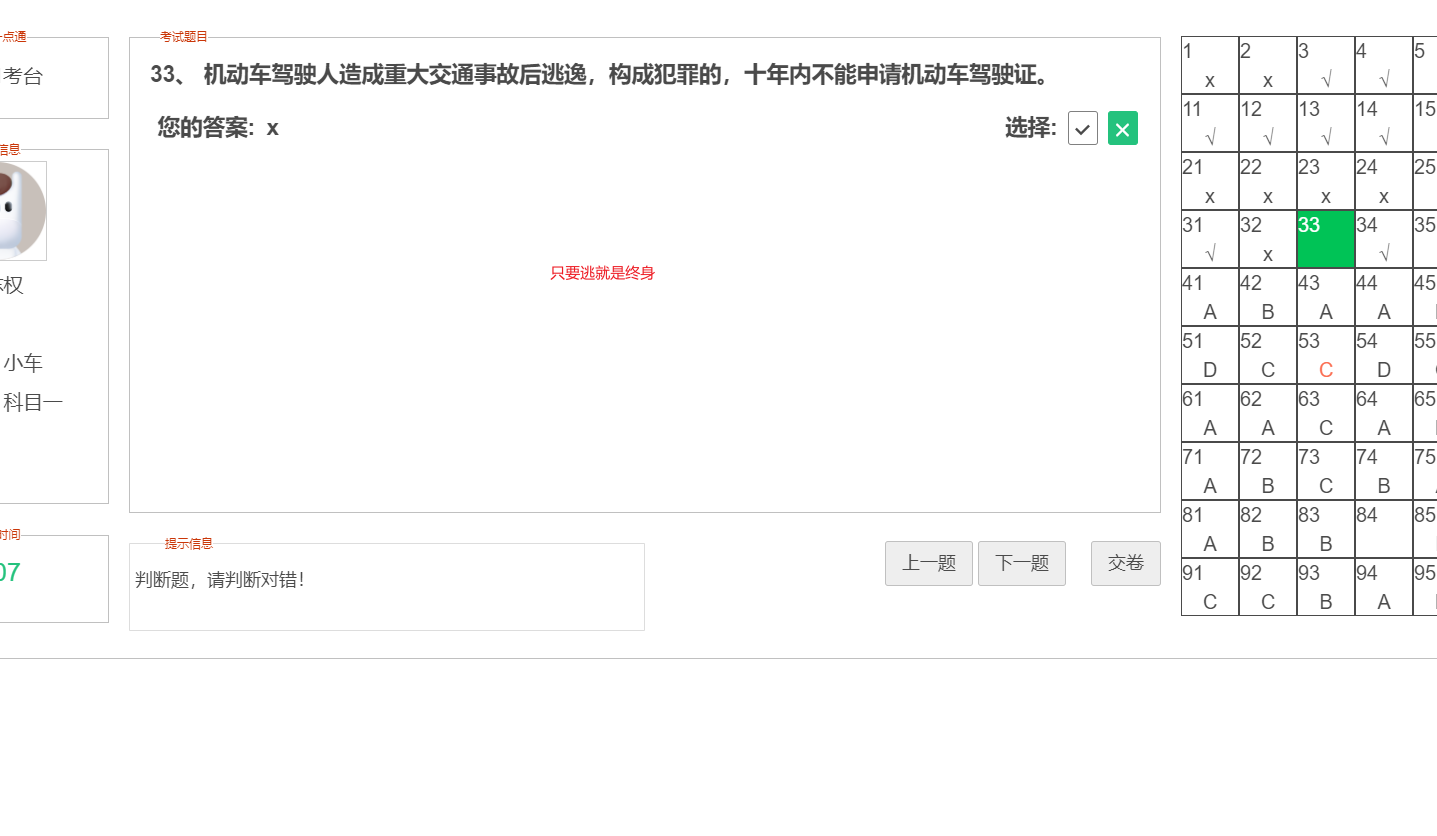Open question 53 showing the red C answer
This screenshot has height=836, width=1437.
(1324, 355)
